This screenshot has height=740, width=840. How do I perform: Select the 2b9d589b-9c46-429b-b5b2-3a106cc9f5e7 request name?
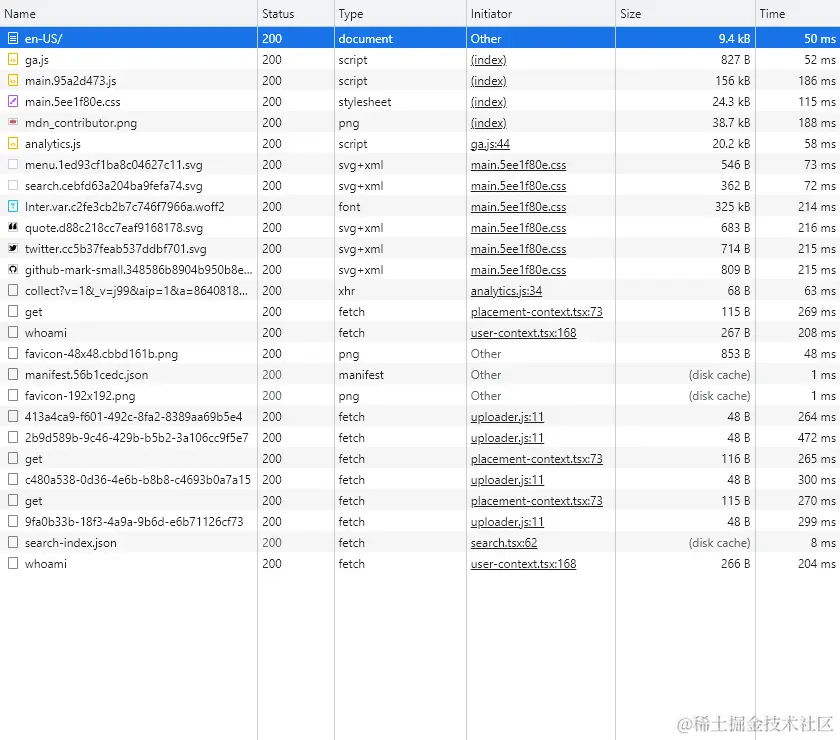point(137,437)
